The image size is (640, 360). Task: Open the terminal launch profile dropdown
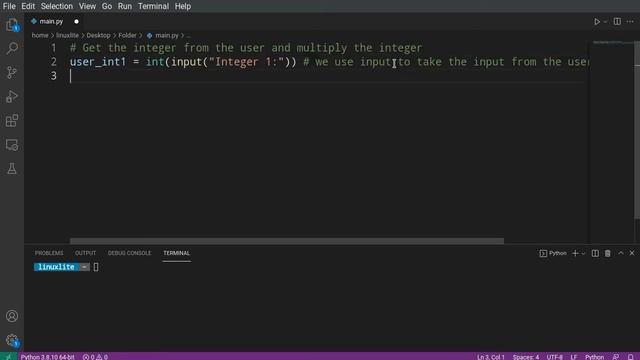point(583,254)
